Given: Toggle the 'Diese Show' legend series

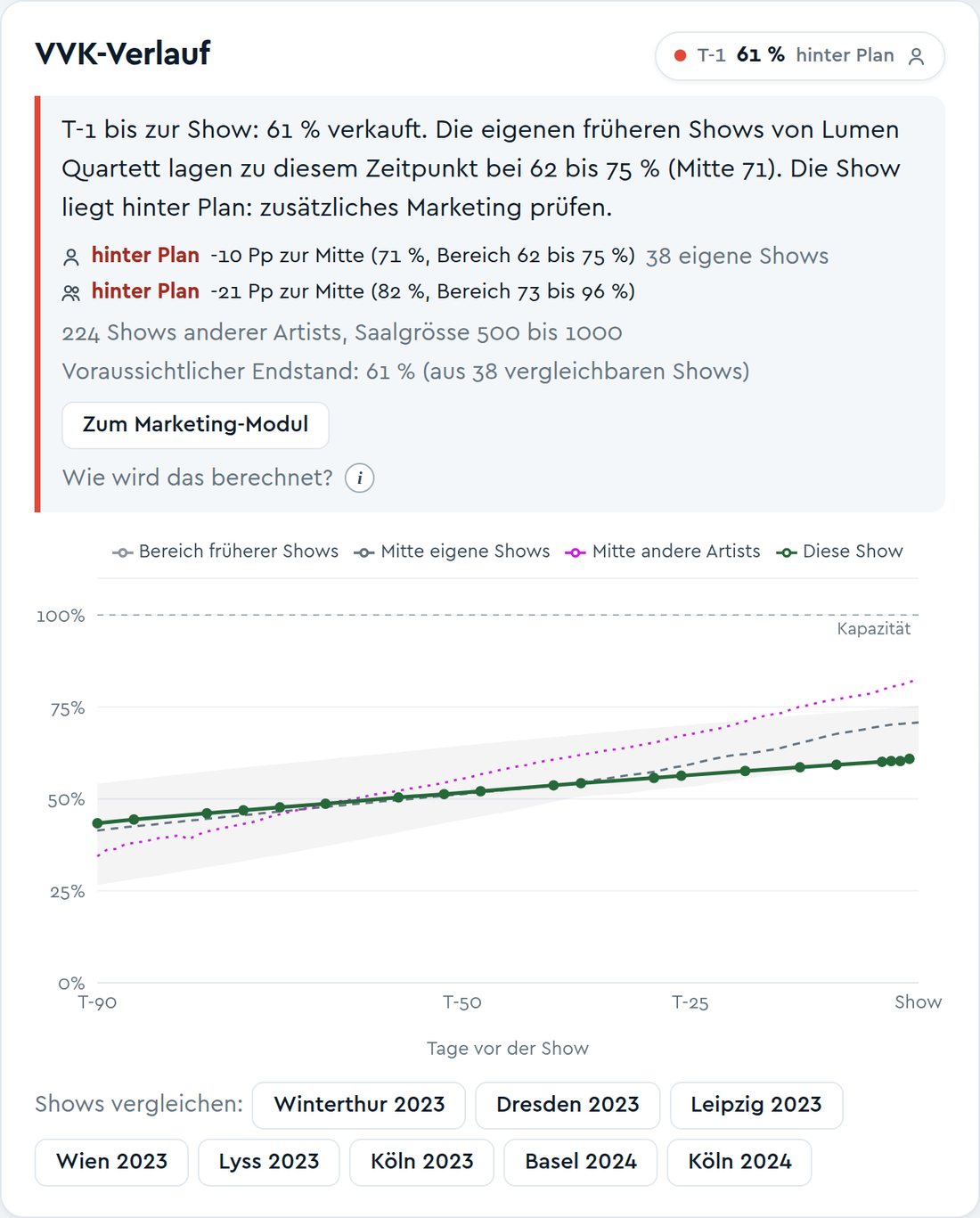Looking at the screenshot, I should click(x=839, y=552).
